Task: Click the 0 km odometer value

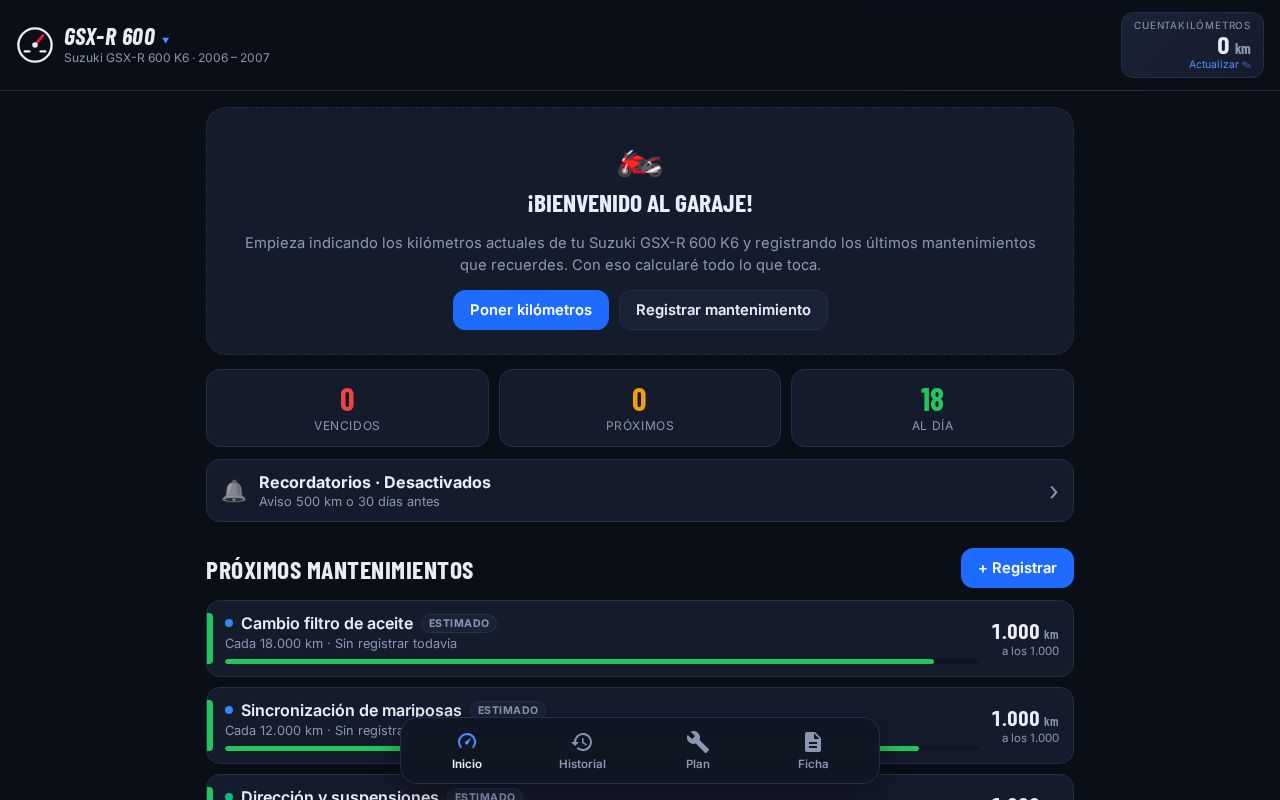Action: [x=1234, y=46]
